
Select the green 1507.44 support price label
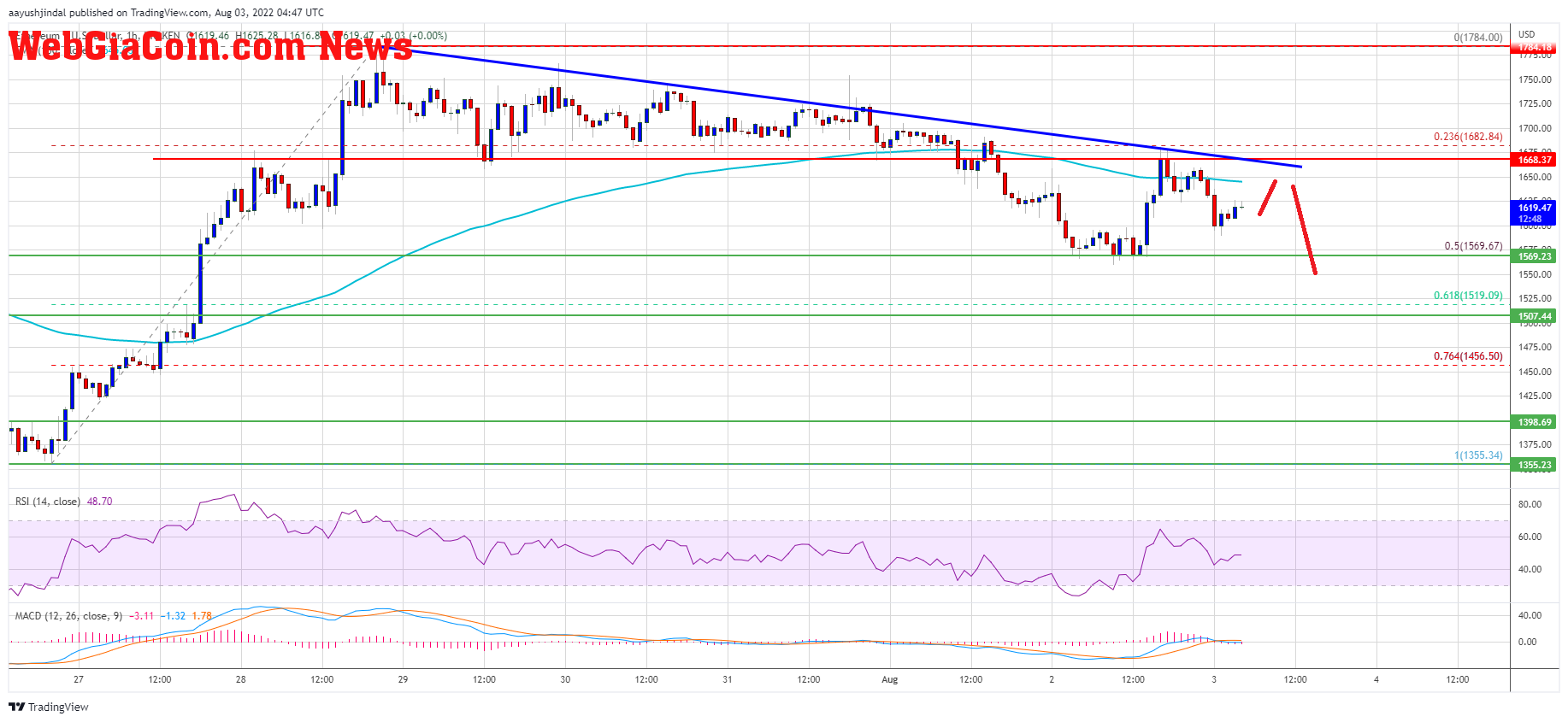pyautogui.click(x=1535, y=316)
